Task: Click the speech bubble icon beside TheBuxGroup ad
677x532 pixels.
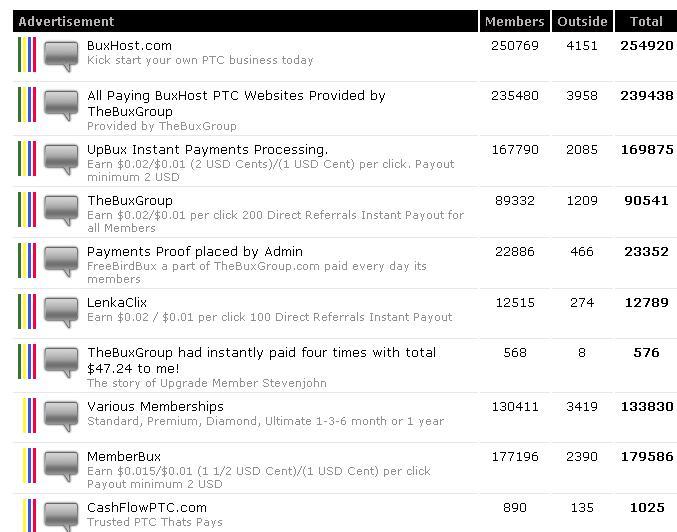Action: (61, 210)
